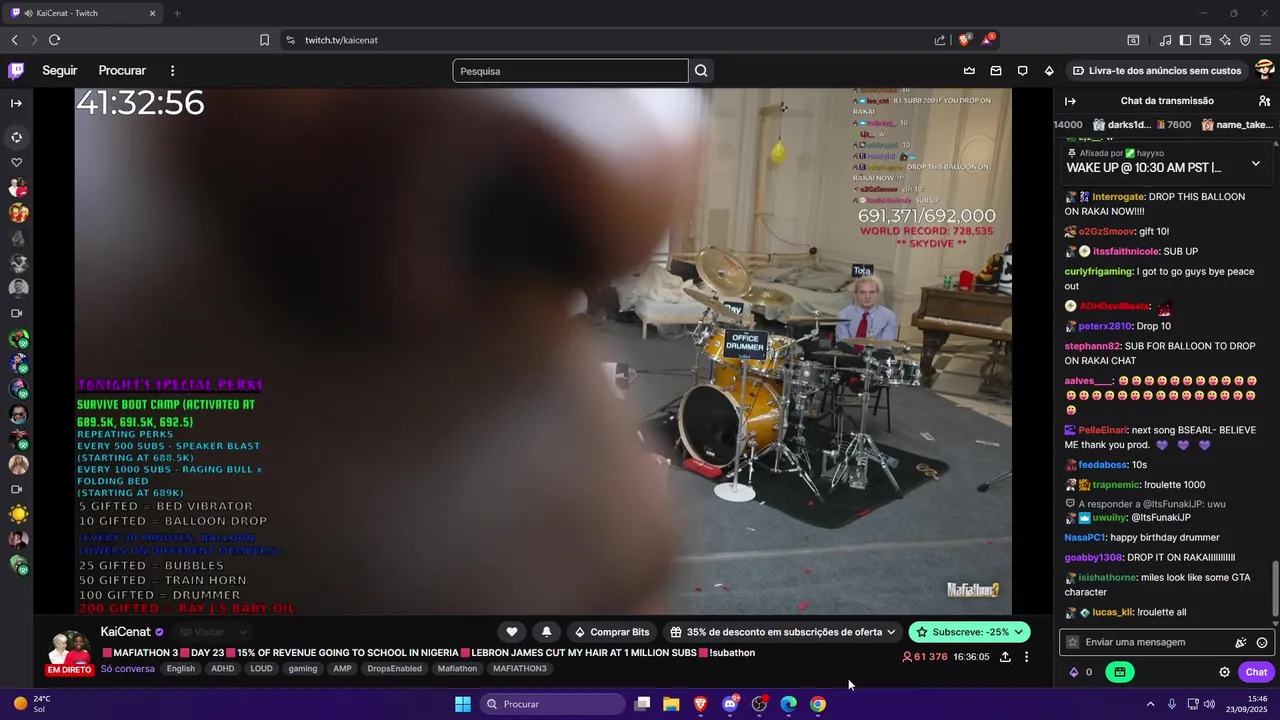Open the browser hamburger main menu
This screenshot has width=1280, height=720.
(x=1266, y=40)
